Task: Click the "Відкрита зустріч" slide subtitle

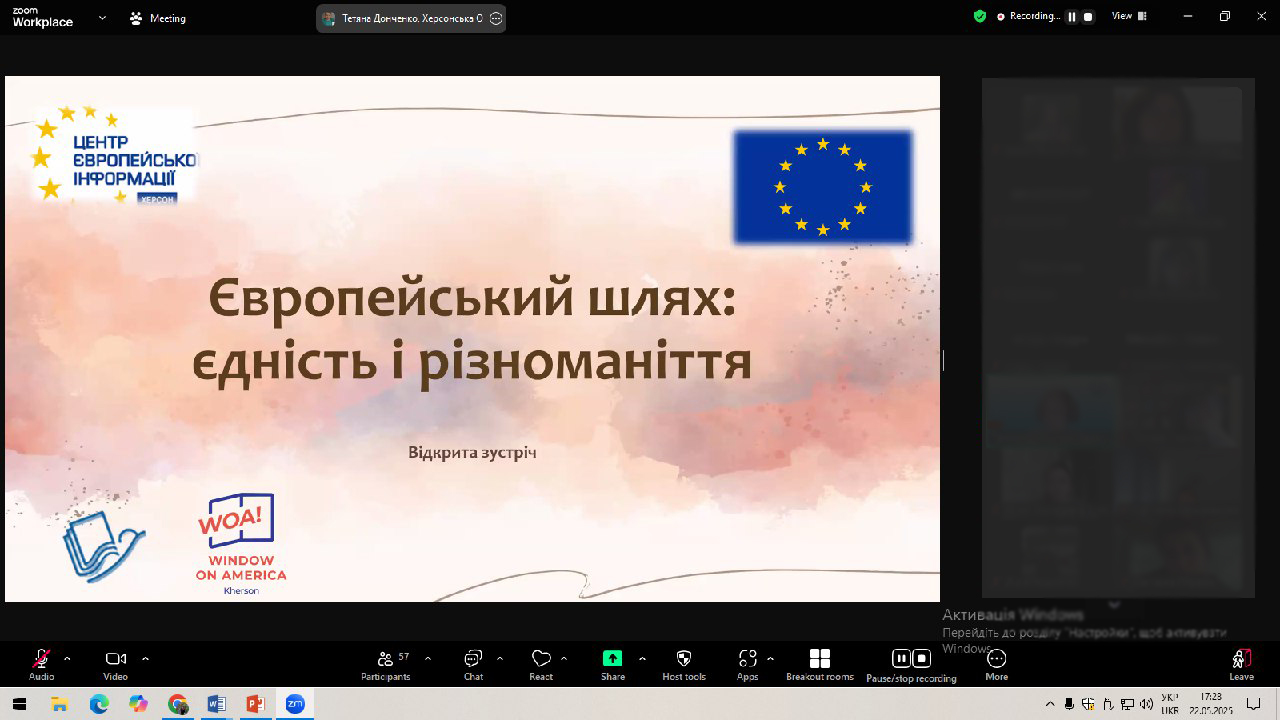Action: pyautogui.click(x=473, y=453)
